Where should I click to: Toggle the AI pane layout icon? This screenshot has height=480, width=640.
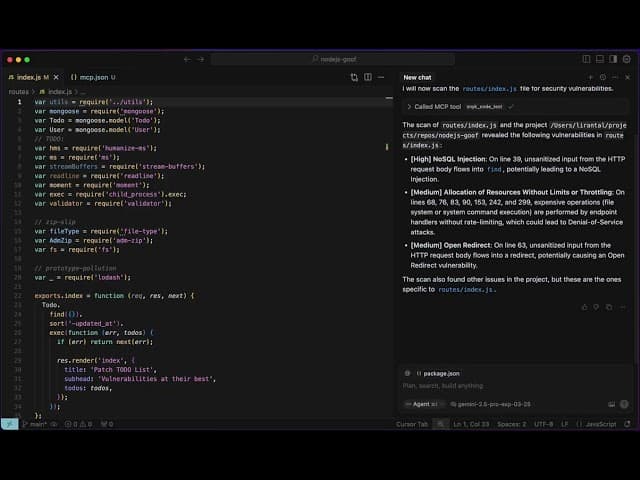[x=613, y=59]
